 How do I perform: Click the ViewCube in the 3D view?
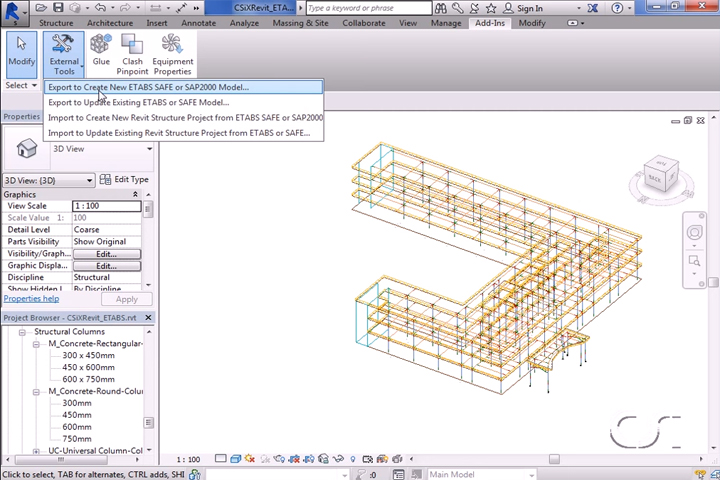tap(661, 174)
